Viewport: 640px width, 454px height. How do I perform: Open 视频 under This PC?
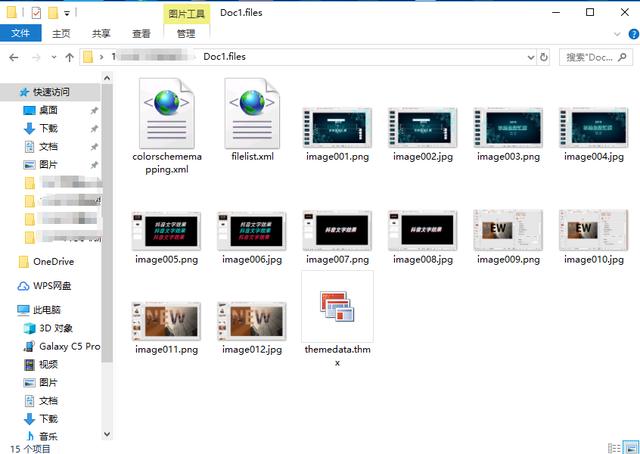click(48, 365)
